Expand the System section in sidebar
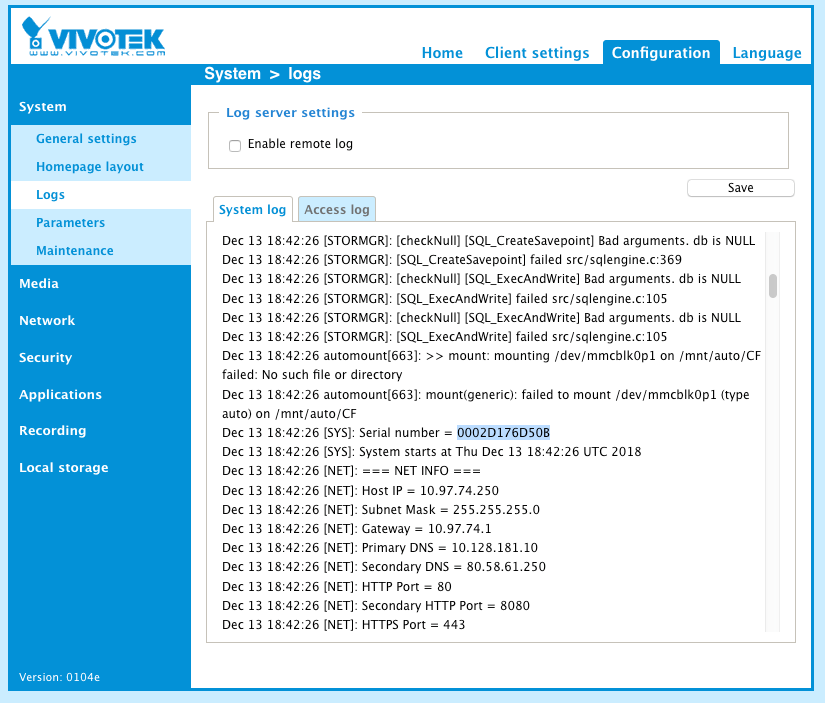This screenshot has height=703, width=825. tap(43, 107)
